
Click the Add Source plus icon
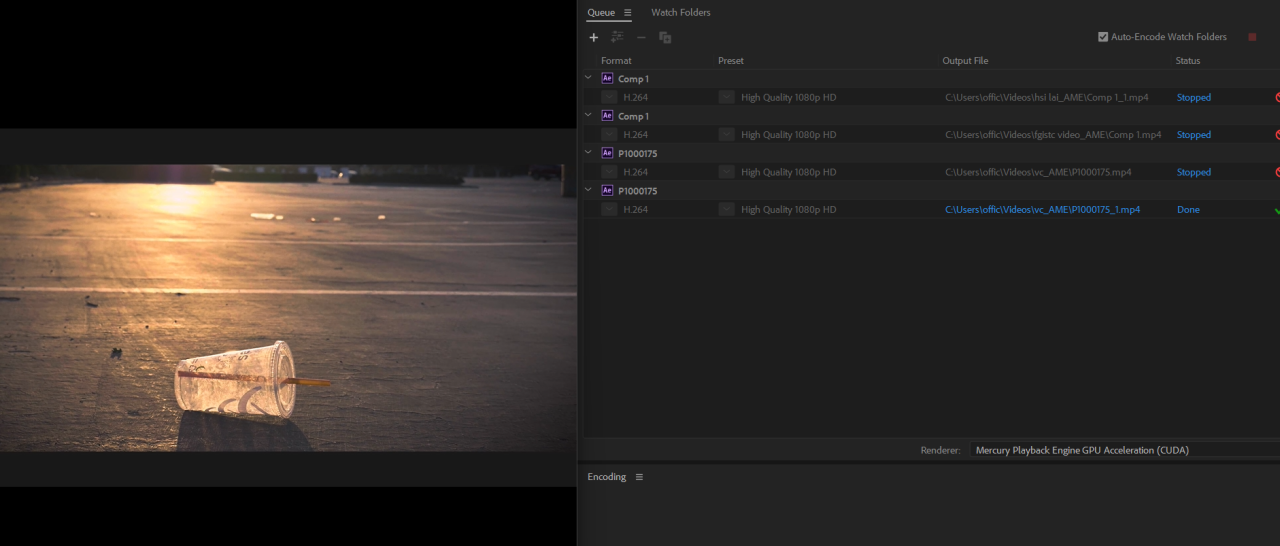(593, 37)
